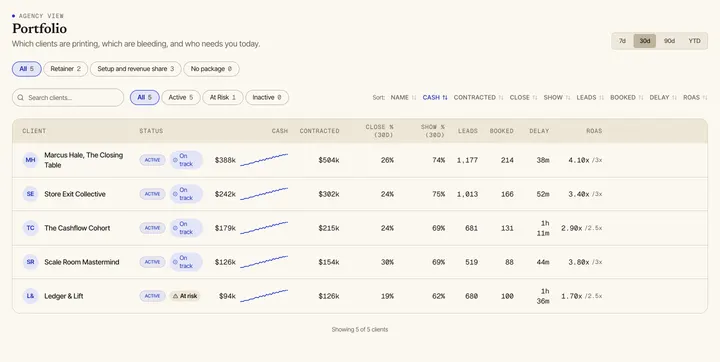Screen dimensions: 720x362
Task: Click Ledger & Lift's ACTIVE status badge
Action: [x=152, y=296]
